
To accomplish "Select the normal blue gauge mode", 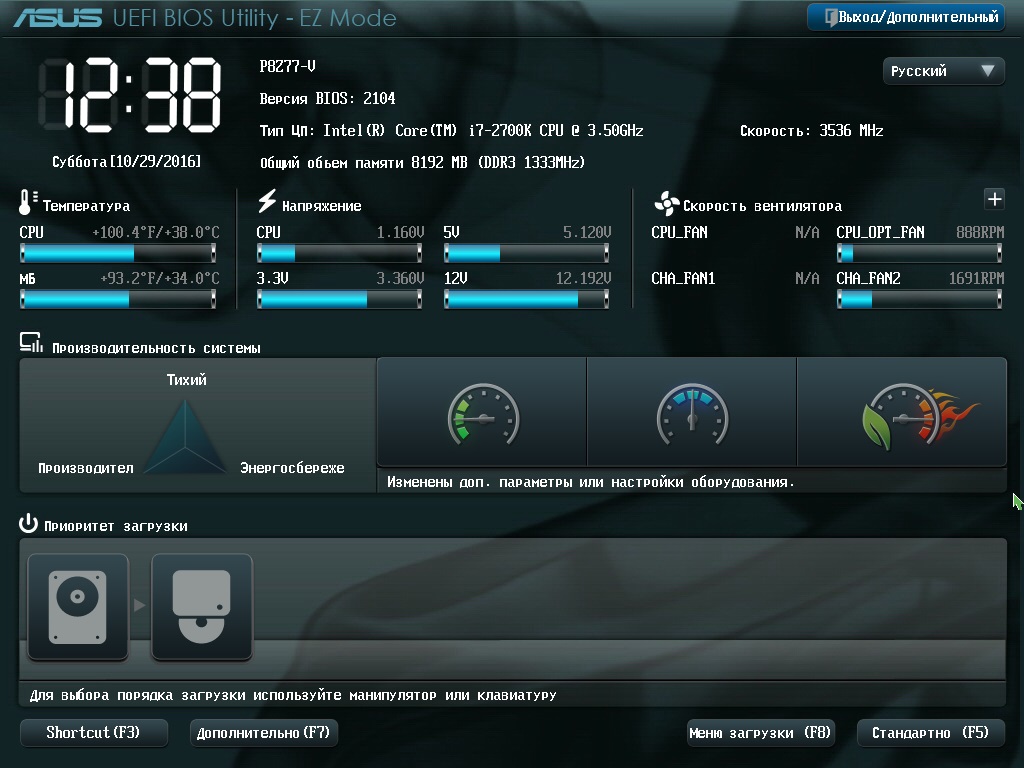I will tap(691, 412).
